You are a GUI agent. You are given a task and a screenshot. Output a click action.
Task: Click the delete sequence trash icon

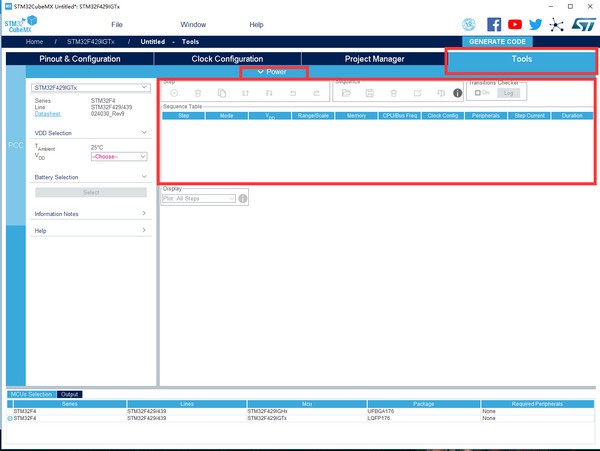pyautogui.click(x=393, y=93)
